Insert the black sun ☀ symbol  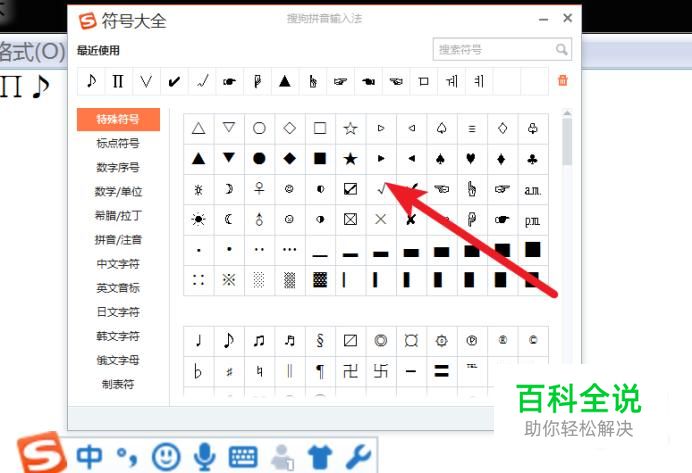coord(199,219)
